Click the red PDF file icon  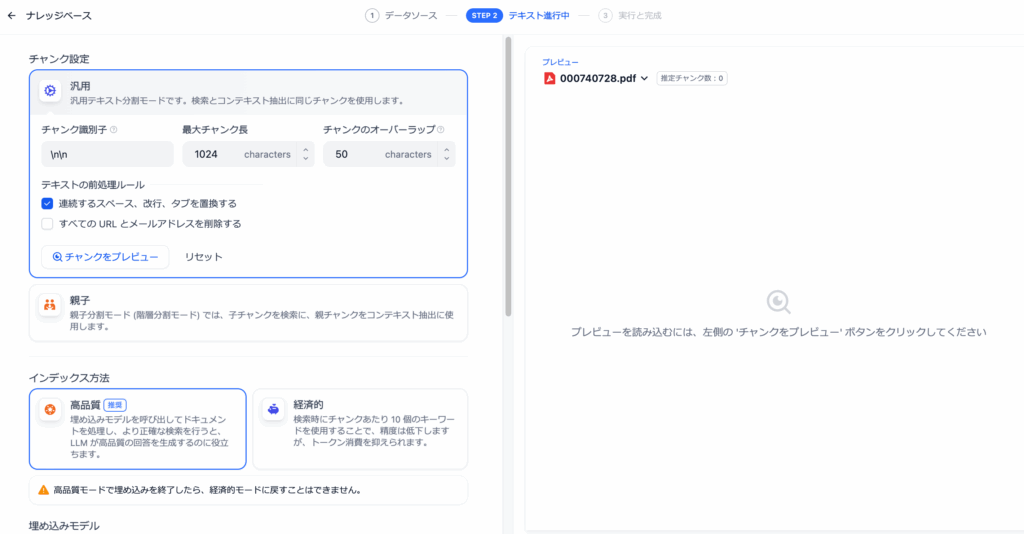pyautogui.click(x=549, y=78)
